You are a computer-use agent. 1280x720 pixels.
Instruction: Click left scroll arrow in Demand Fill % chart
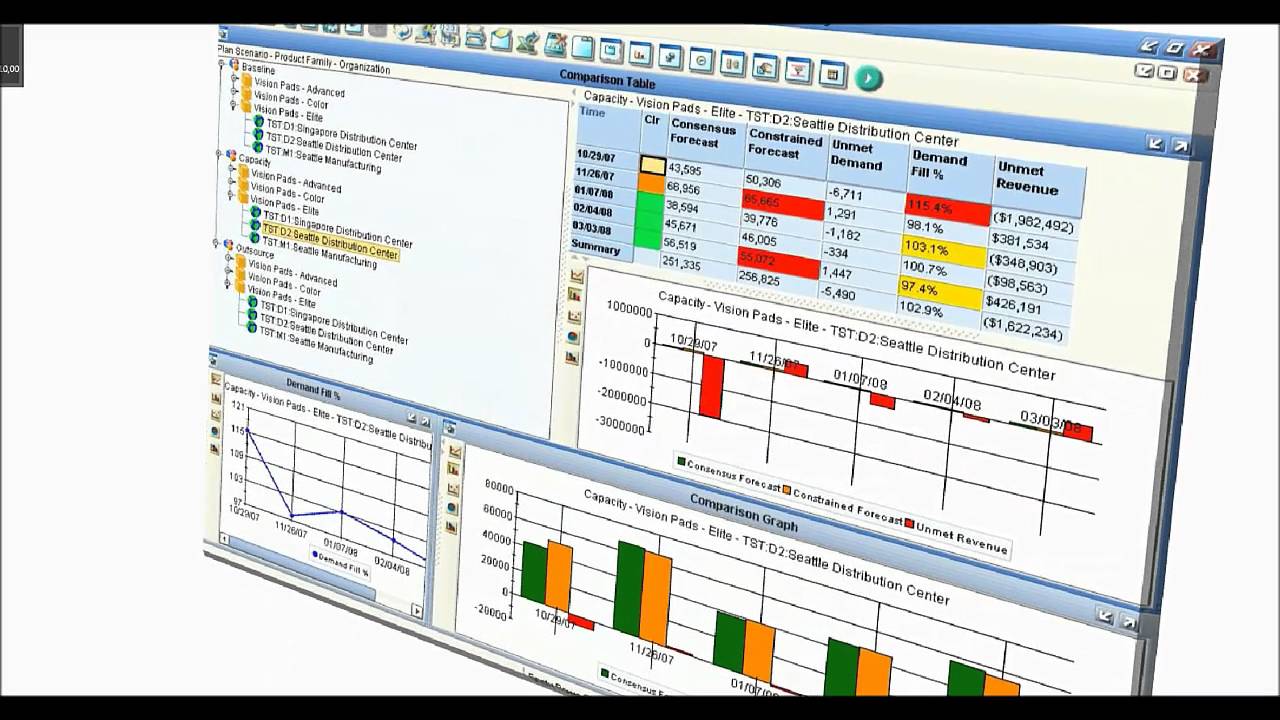[224, 539]
